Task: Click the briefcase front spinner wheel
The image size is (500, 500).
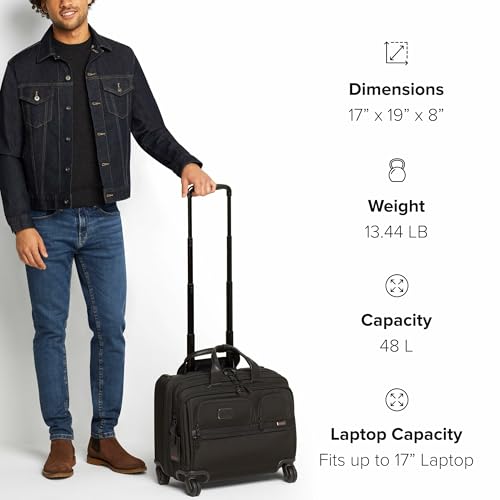Action: tap(194, 487)
